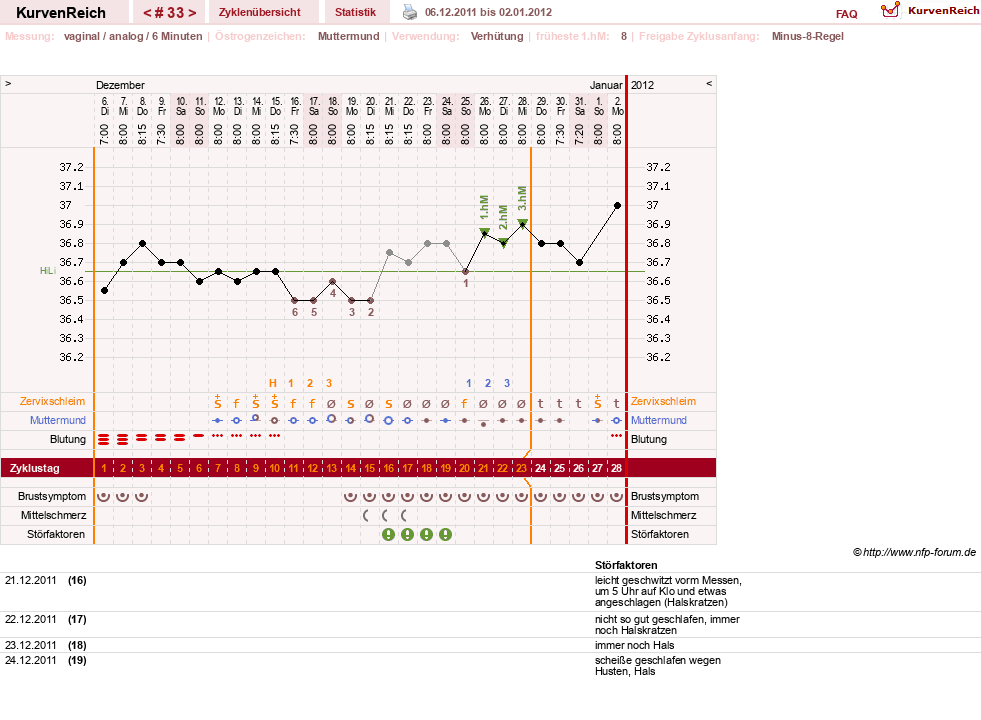Click the #33 cycle number
Screen dimensions: 981x720
(170, 13)
